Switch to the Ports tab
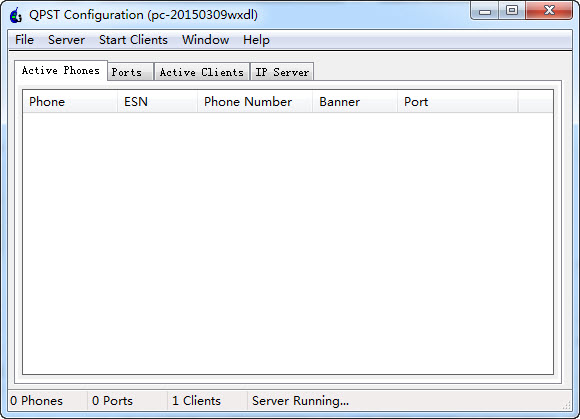Viewport: 580px width, 419px height. click(130, 72)
